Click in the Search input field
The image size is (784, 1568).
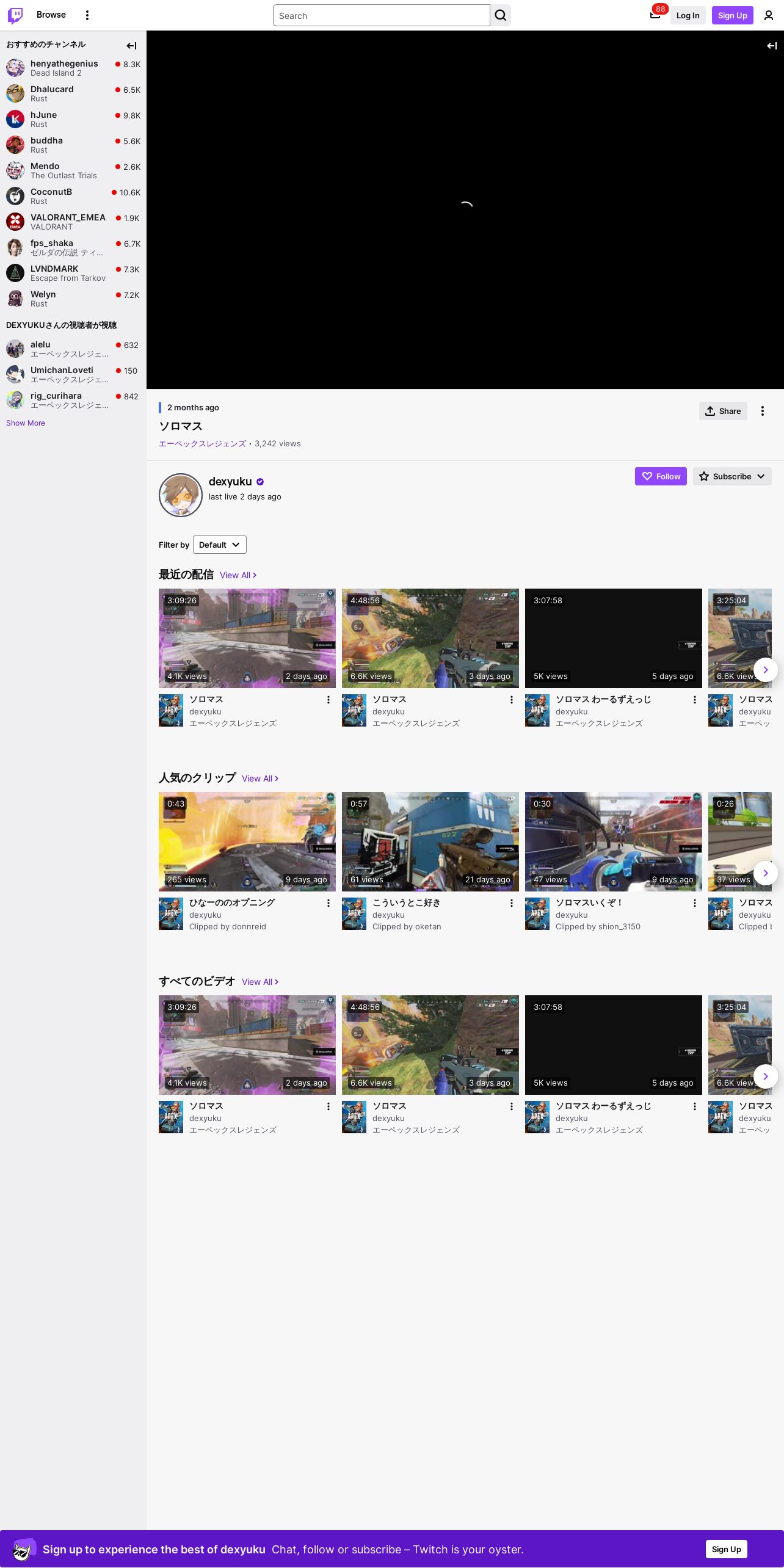click(x=382, y=15)
